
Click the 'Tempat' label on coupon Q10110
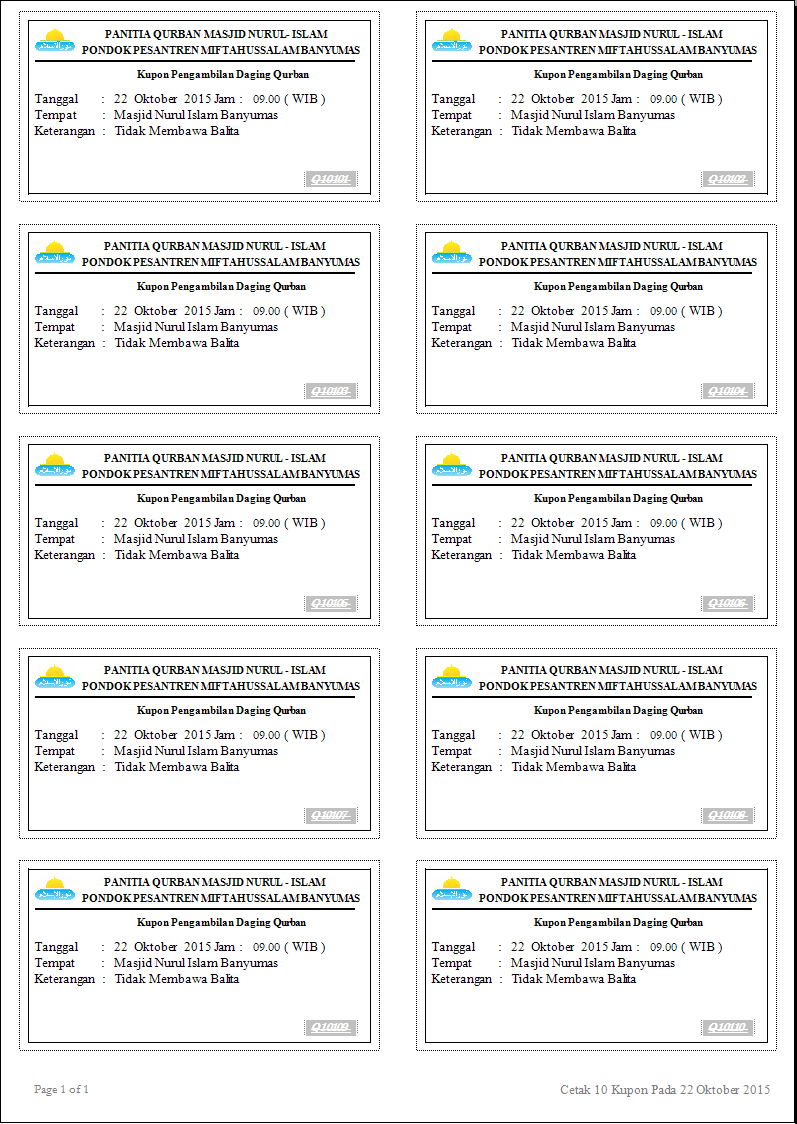pos(452,964)
